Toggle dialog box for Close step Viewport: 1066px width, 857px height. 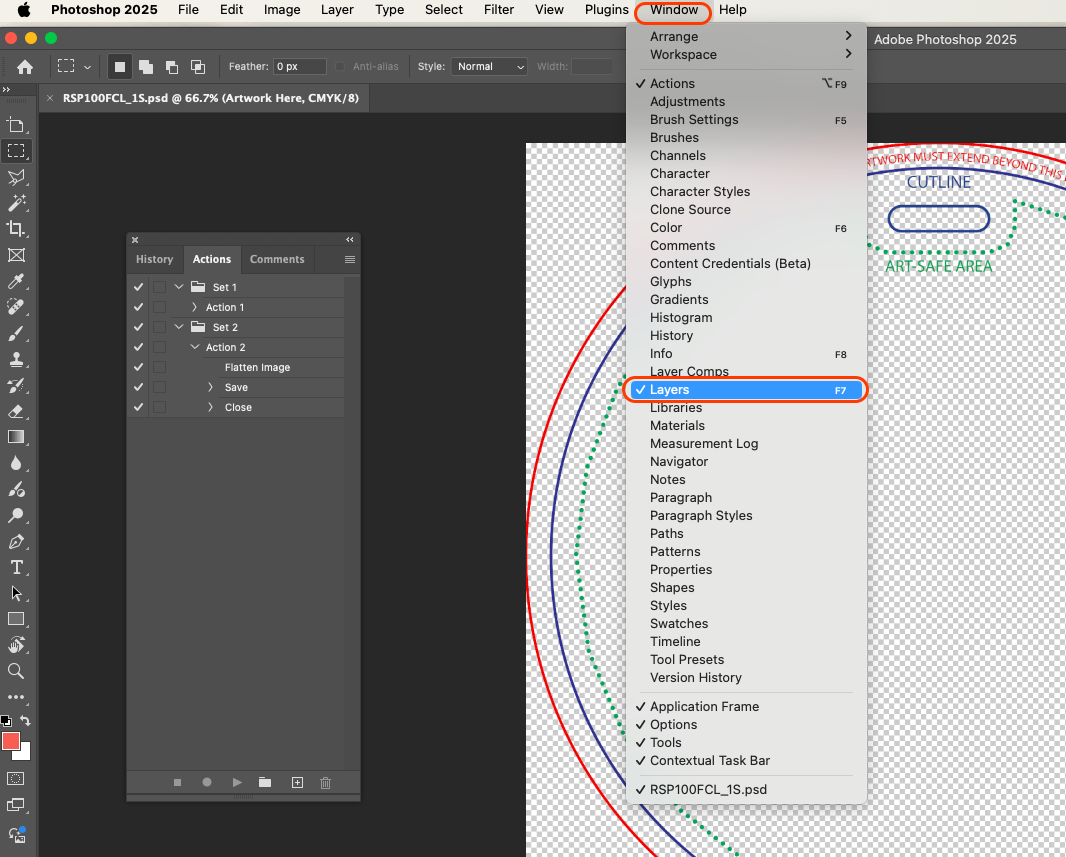(159, 407)
